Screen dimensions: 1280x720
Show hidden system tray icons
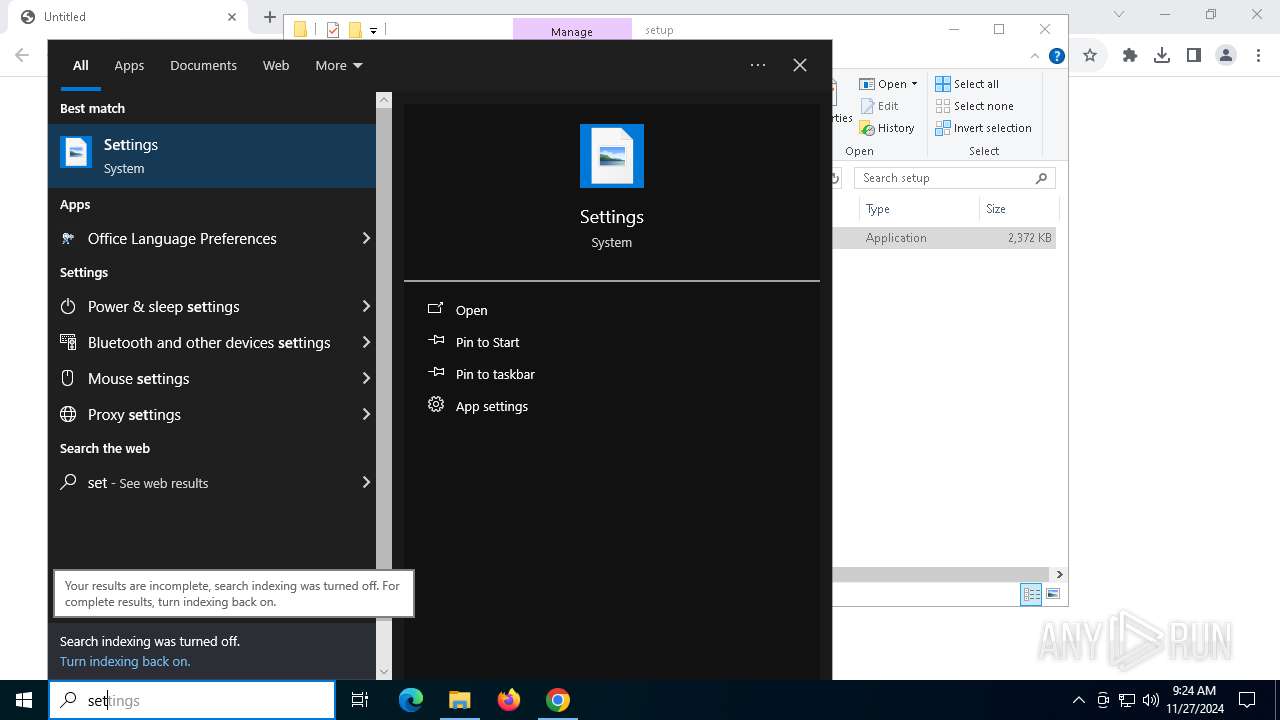click(x=1078, y=700)
